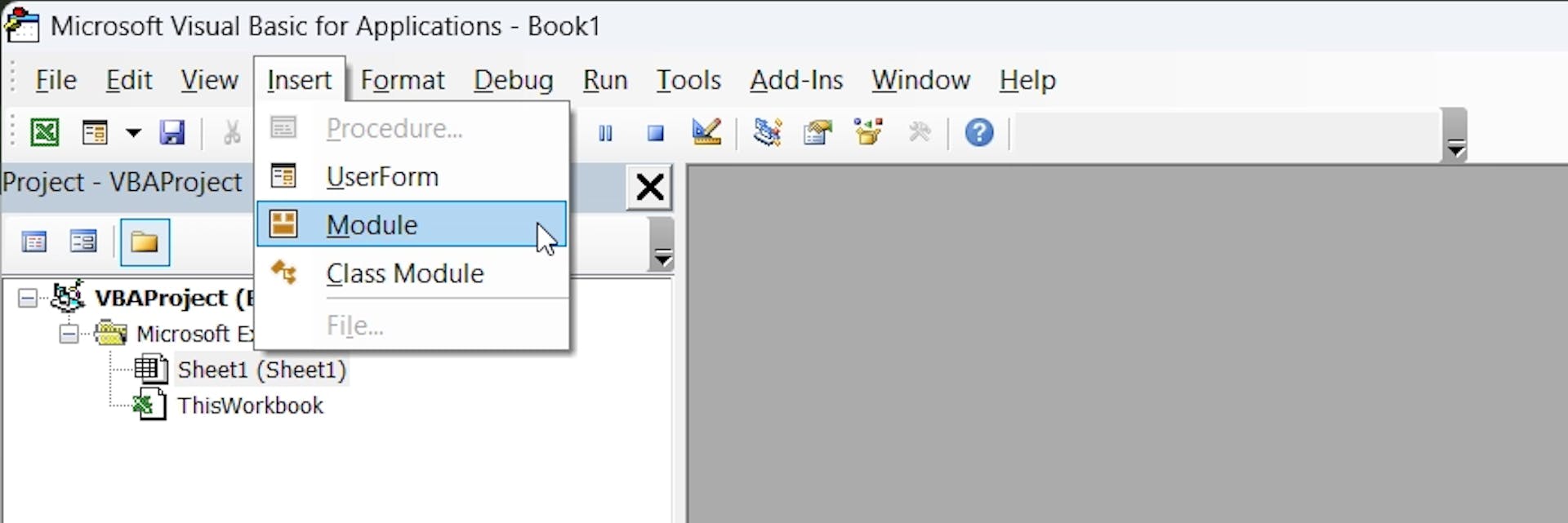
Task: Click the ThisWorkbook icon in tree
Action: tap(150, 406)
